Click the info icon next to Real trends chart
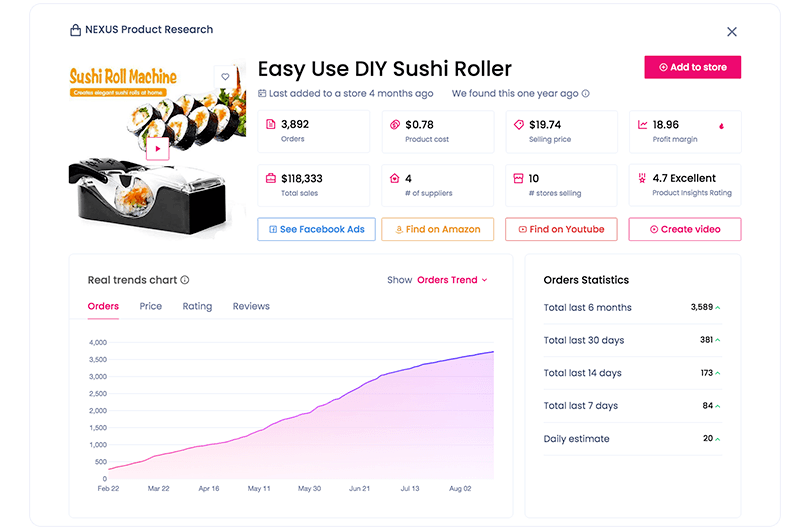Viewport: 800px width, 529px height. click(x=185, y=280)
